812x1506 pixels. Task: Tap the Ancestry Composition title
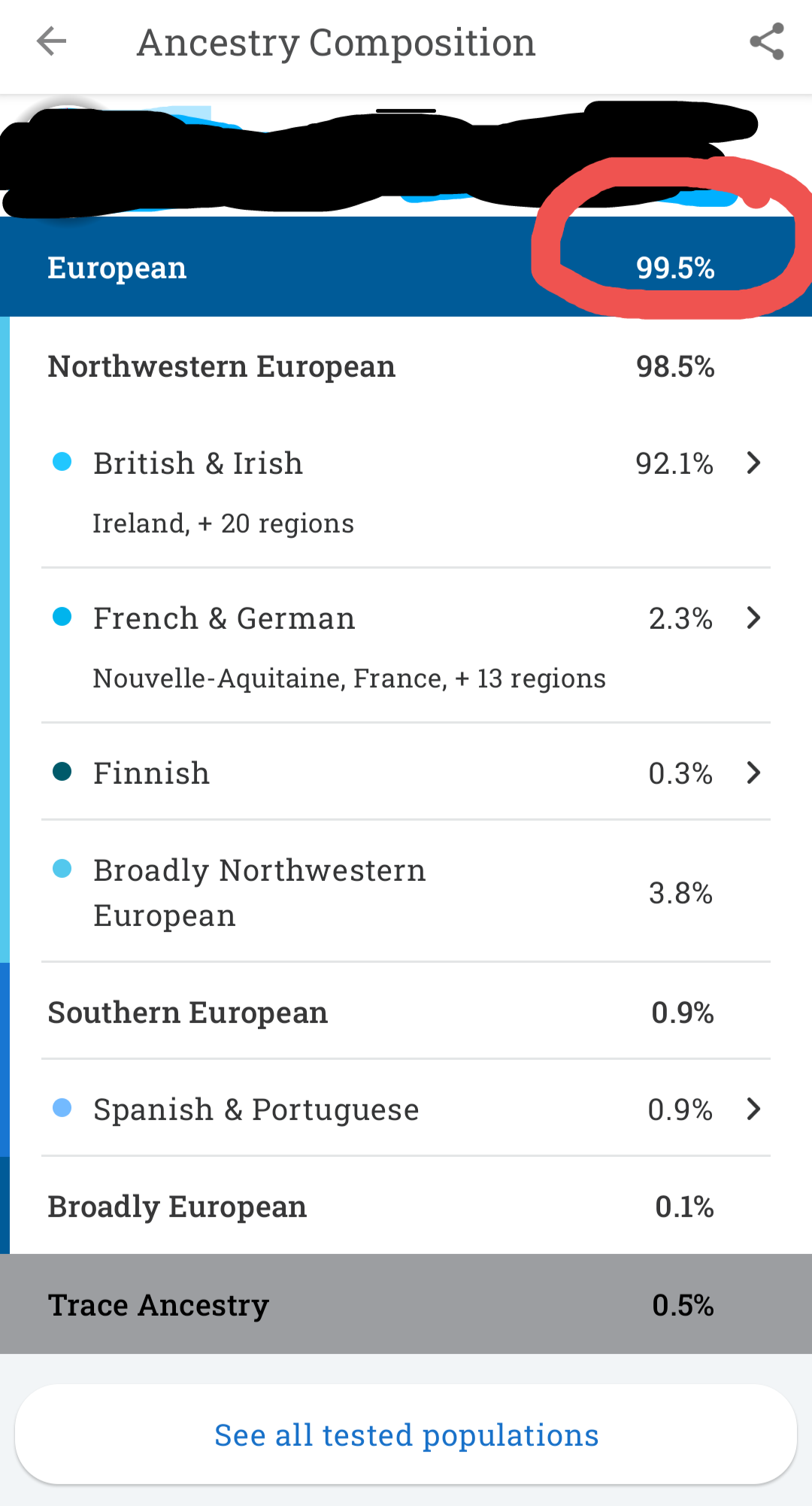(336, 43)
